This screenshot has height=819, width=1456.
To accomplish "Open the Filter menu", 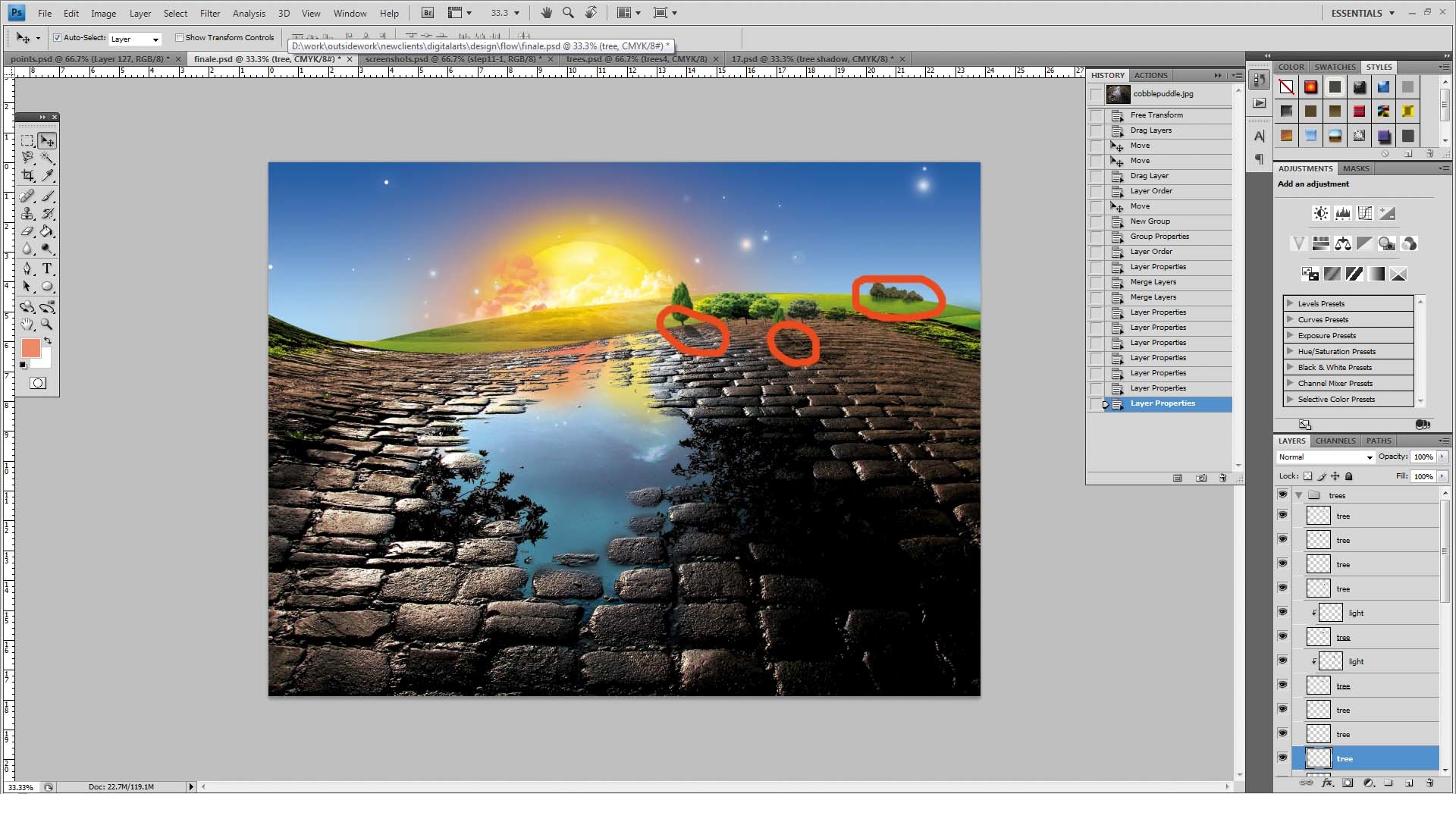I will tap(209, 13).
